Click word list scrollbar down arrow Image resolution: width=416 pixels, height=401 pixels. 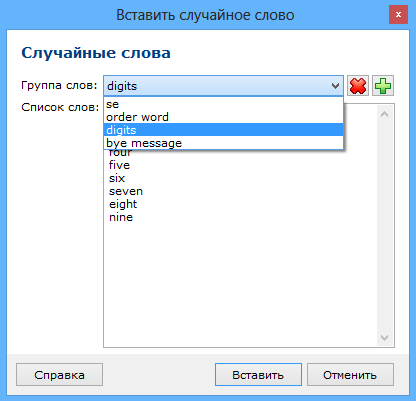[385, 338]
